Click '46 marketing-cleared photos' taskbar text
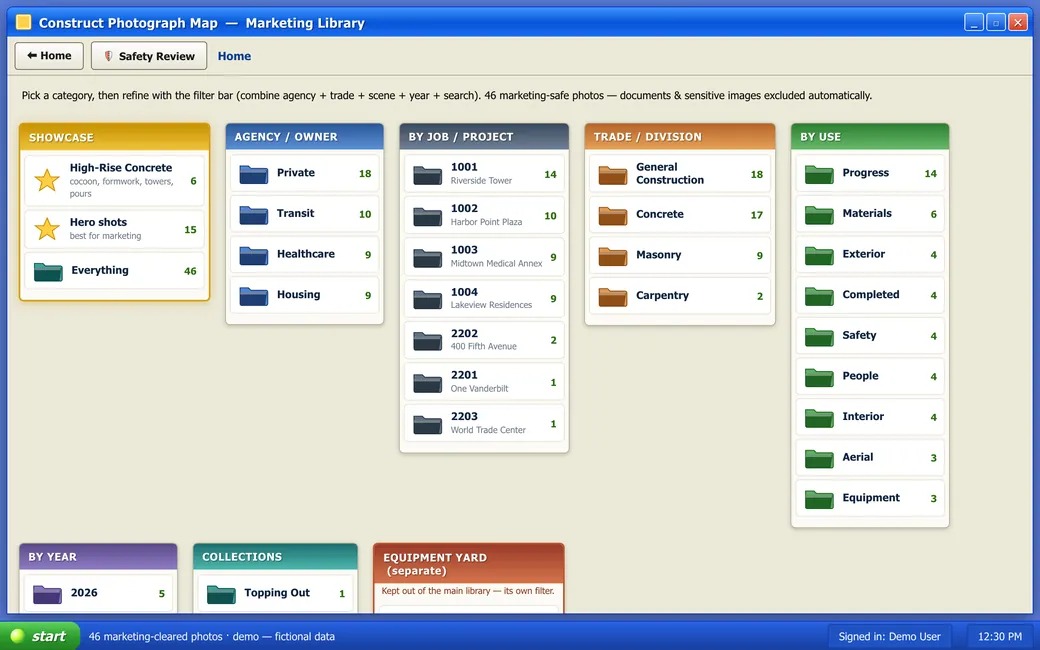The image size is (1040, 650). [x=156, y=637]
